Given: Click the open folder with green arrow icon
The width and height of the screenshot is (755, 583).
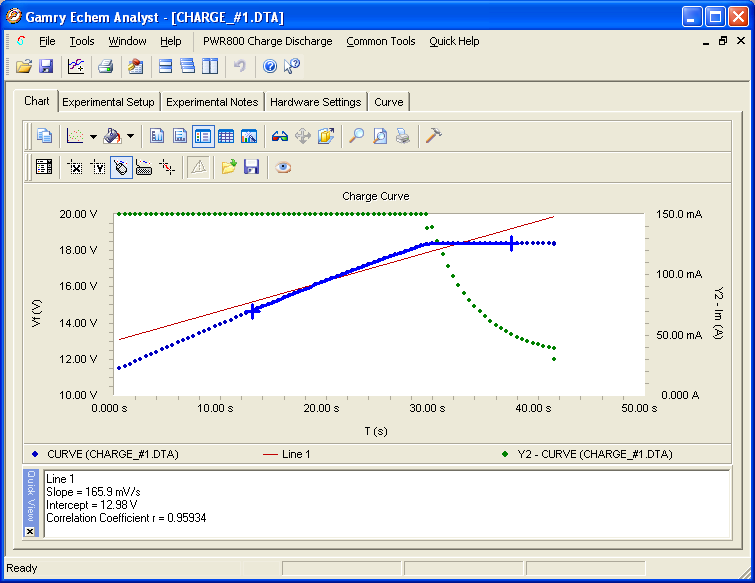Looking at the screenshot, I should click(229, 167).
